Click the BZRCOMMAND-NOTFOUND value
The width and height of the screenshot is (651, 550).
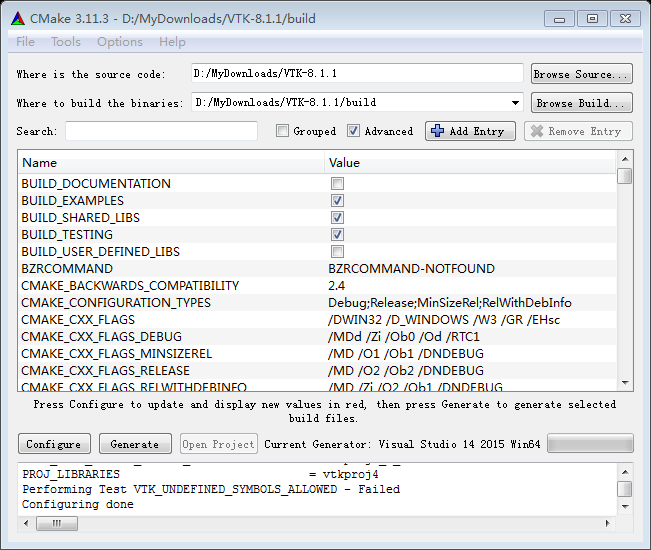(x=411, y=269)
